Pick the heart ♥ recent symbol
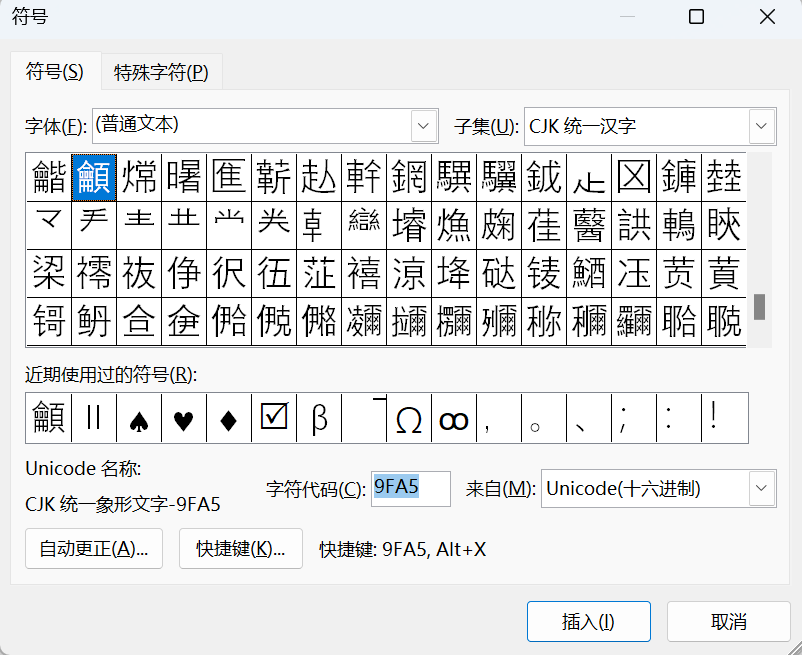 (184, 418)
